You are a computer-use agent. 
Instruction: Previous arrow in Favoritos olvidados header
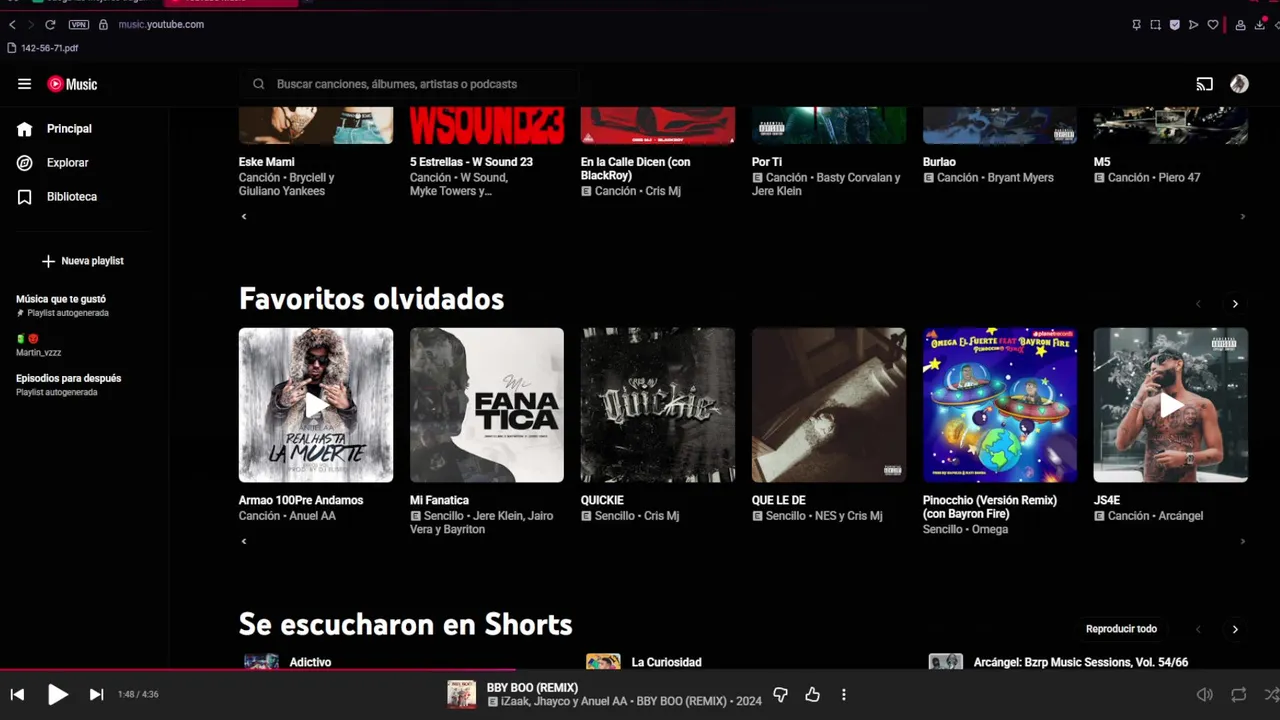coord(1198,304)
